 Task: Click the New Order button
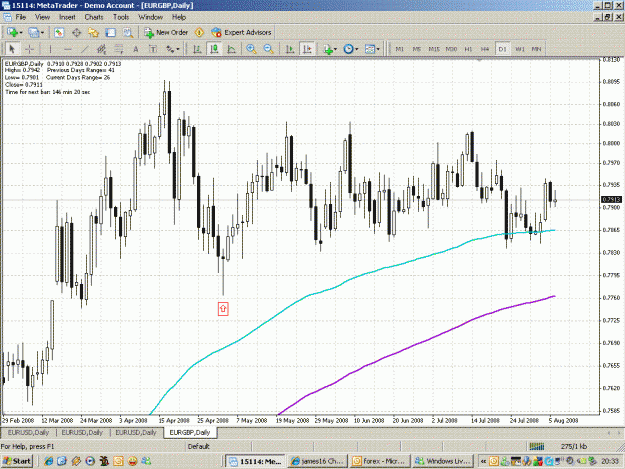coord(166,32)
